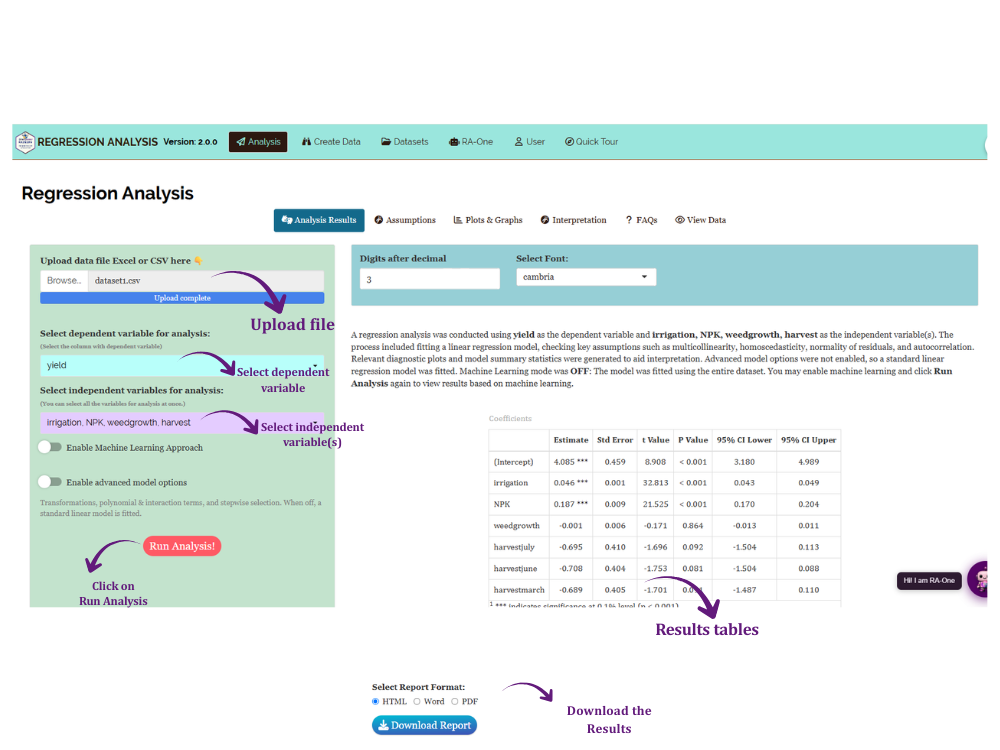Open independent variables selection box

(x=182, y=422)
